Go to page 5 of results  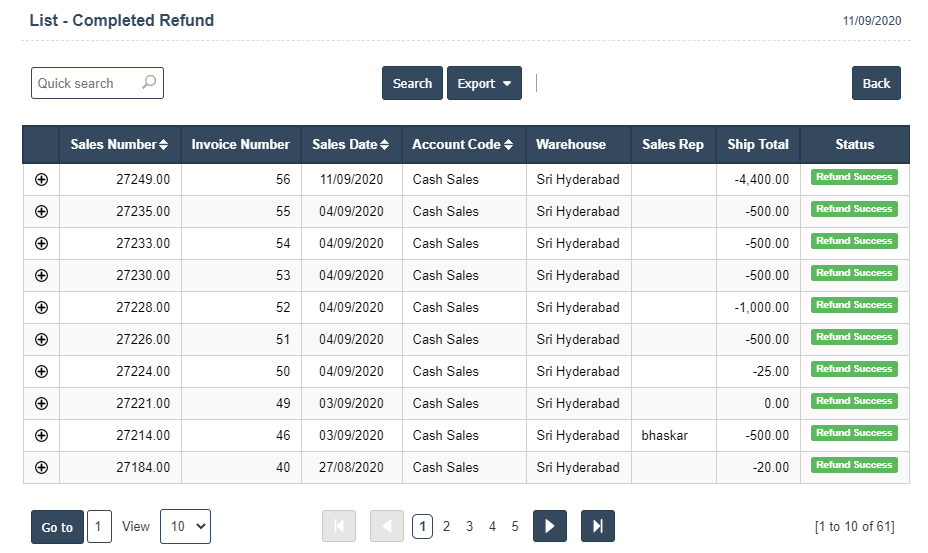pos(515,526)
